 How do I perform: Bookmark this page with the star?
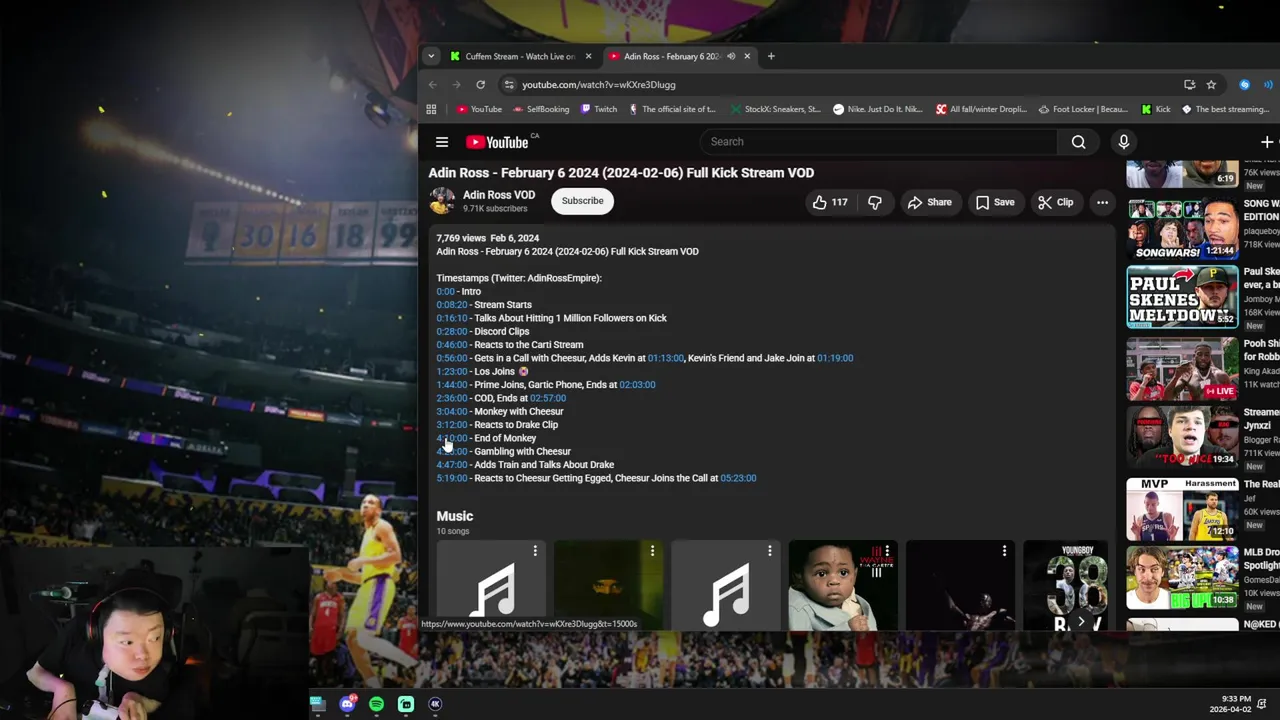click(x=1211, y=85)
